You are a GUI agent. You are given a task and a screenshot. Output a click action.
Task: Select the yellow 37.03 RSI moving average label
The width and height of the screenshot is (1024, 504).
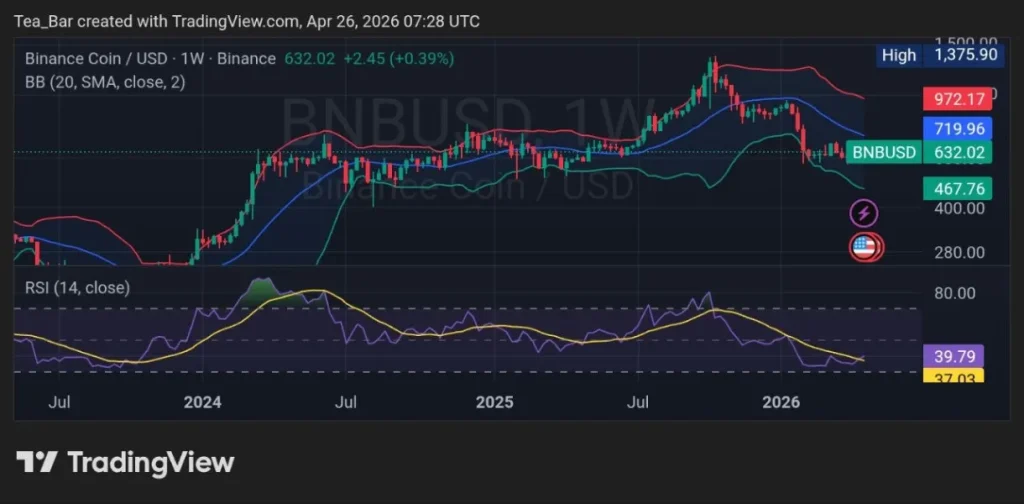click(x=954, y=375)
